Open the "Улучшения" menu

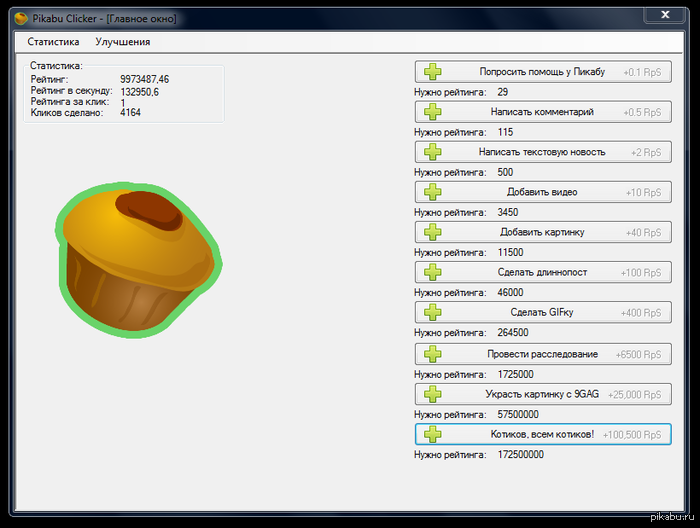pyautogui.click(x=123, y=42)
